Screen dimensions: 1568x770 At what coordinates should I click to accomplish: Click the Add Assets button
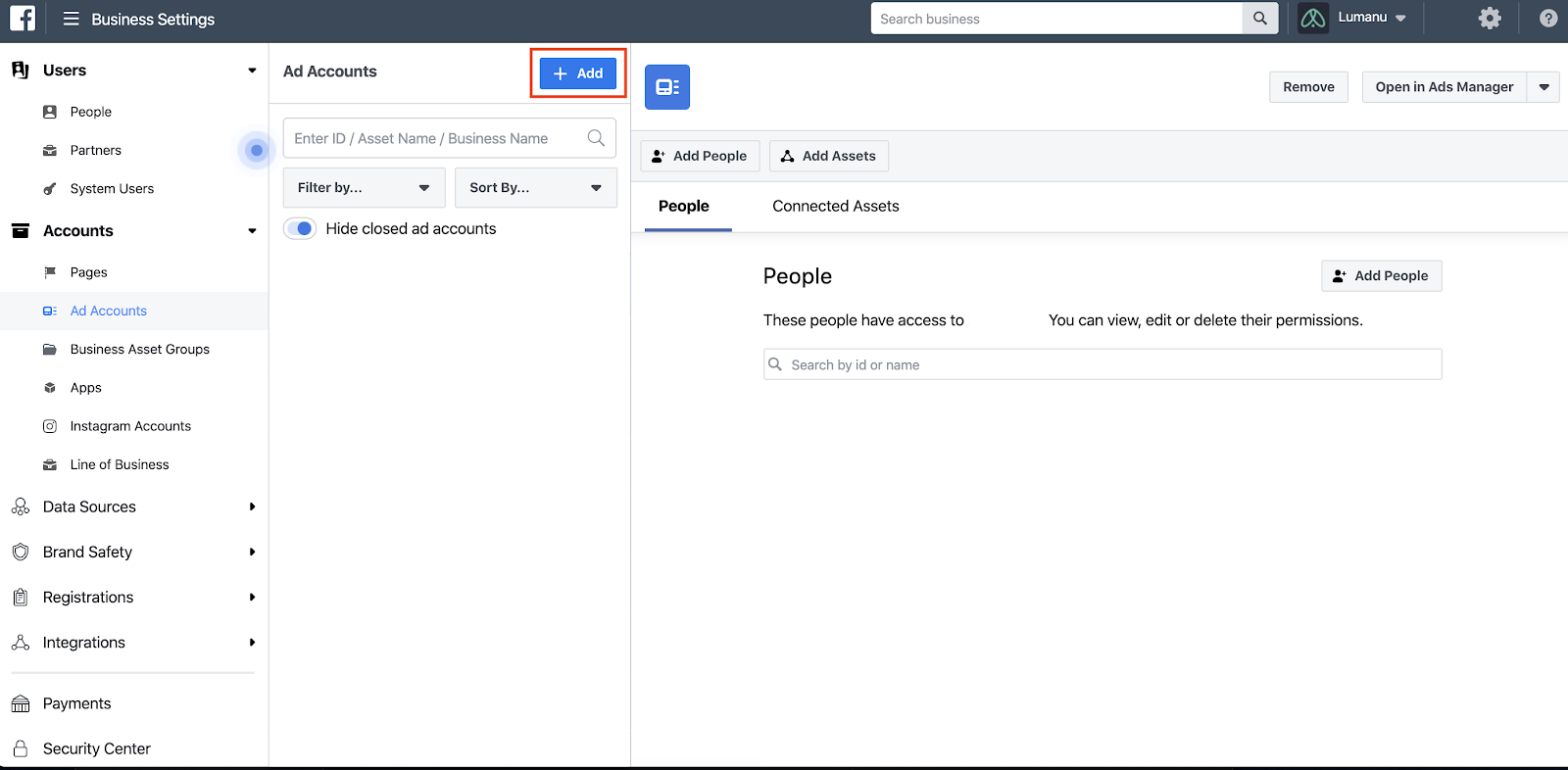click(829, 156)
